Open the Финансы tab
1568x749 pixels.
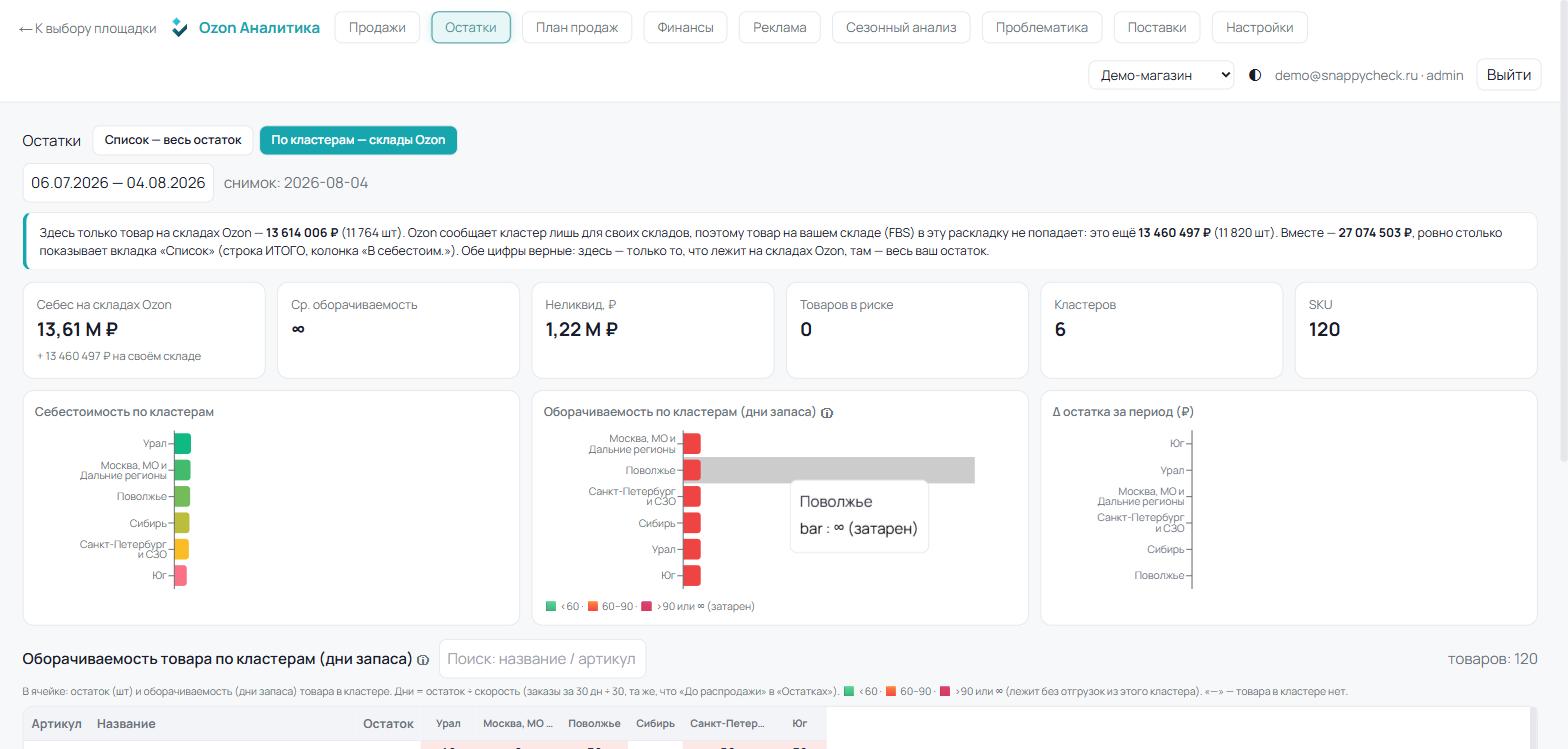pos(686,27)
